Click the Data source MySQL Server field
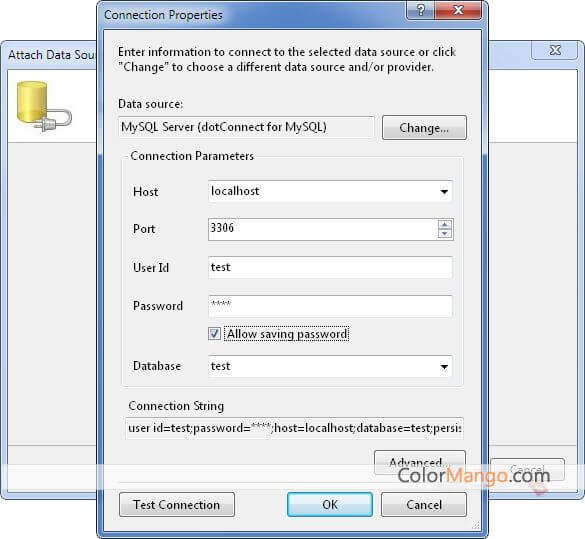This screenshot has width=585, height=539. point(246,127)
